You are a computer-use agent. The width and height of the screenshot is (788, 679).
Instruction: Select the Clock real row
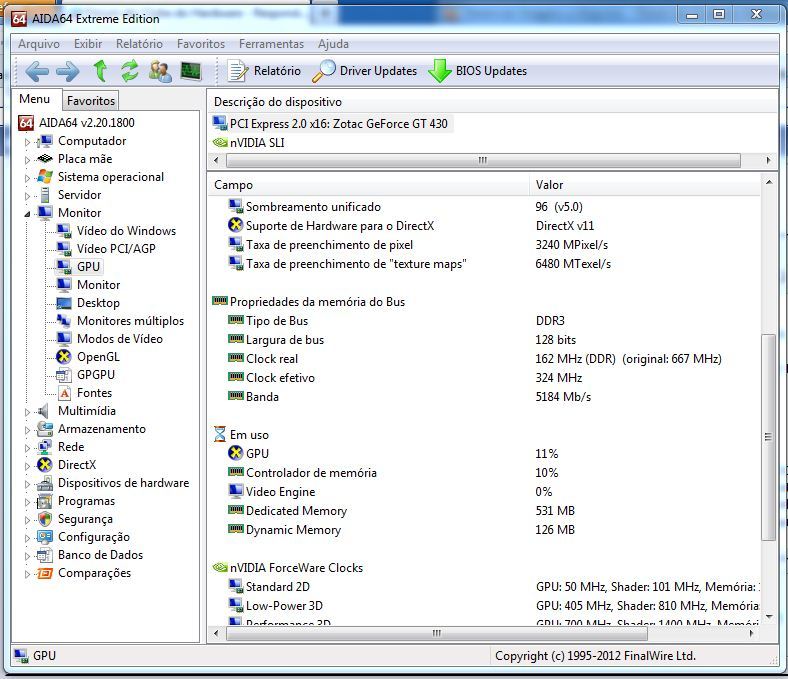coord(484,359)
